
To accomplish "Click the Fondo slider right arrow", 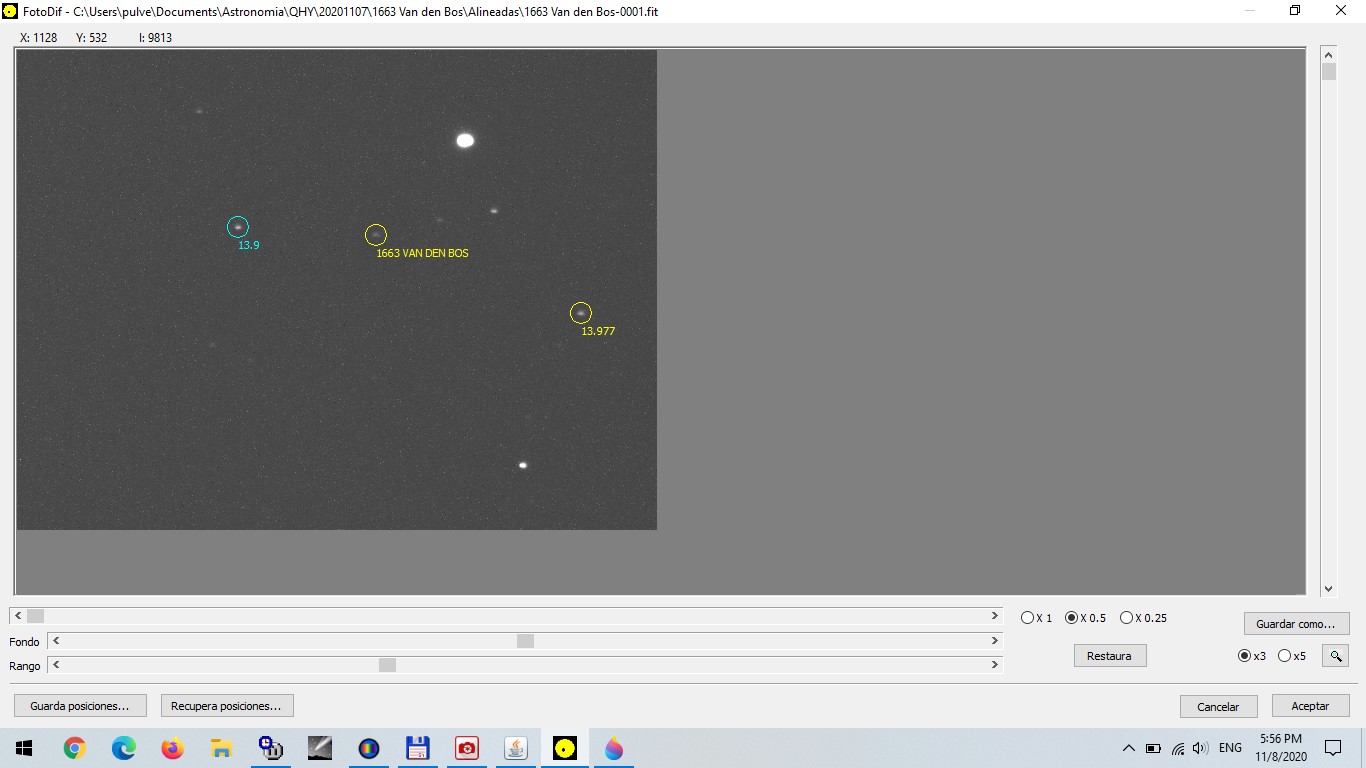I will click(995, 641).
